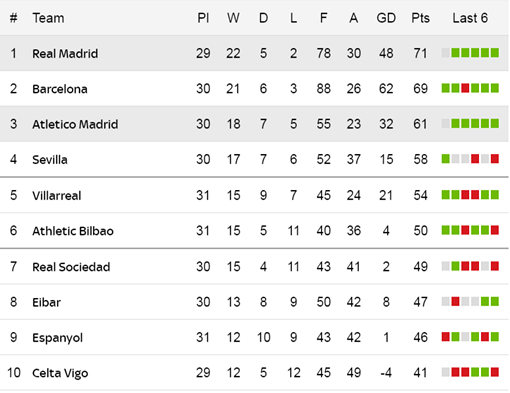The height and width of the screenshot is (393, 510).
Task: Select the Last 6 column header
Action: pos(470,18)
